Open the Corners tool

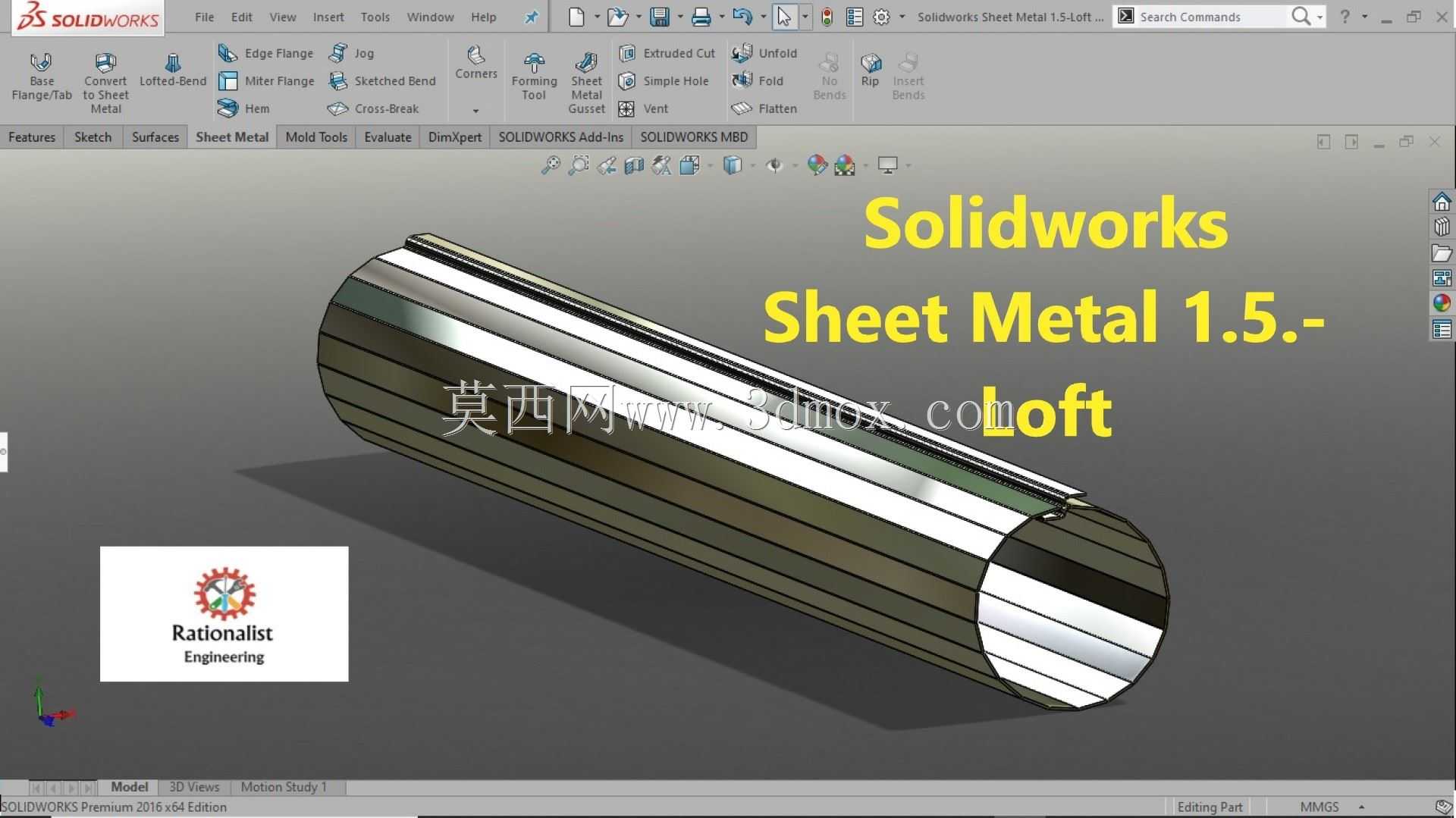[x=476, y=62]
